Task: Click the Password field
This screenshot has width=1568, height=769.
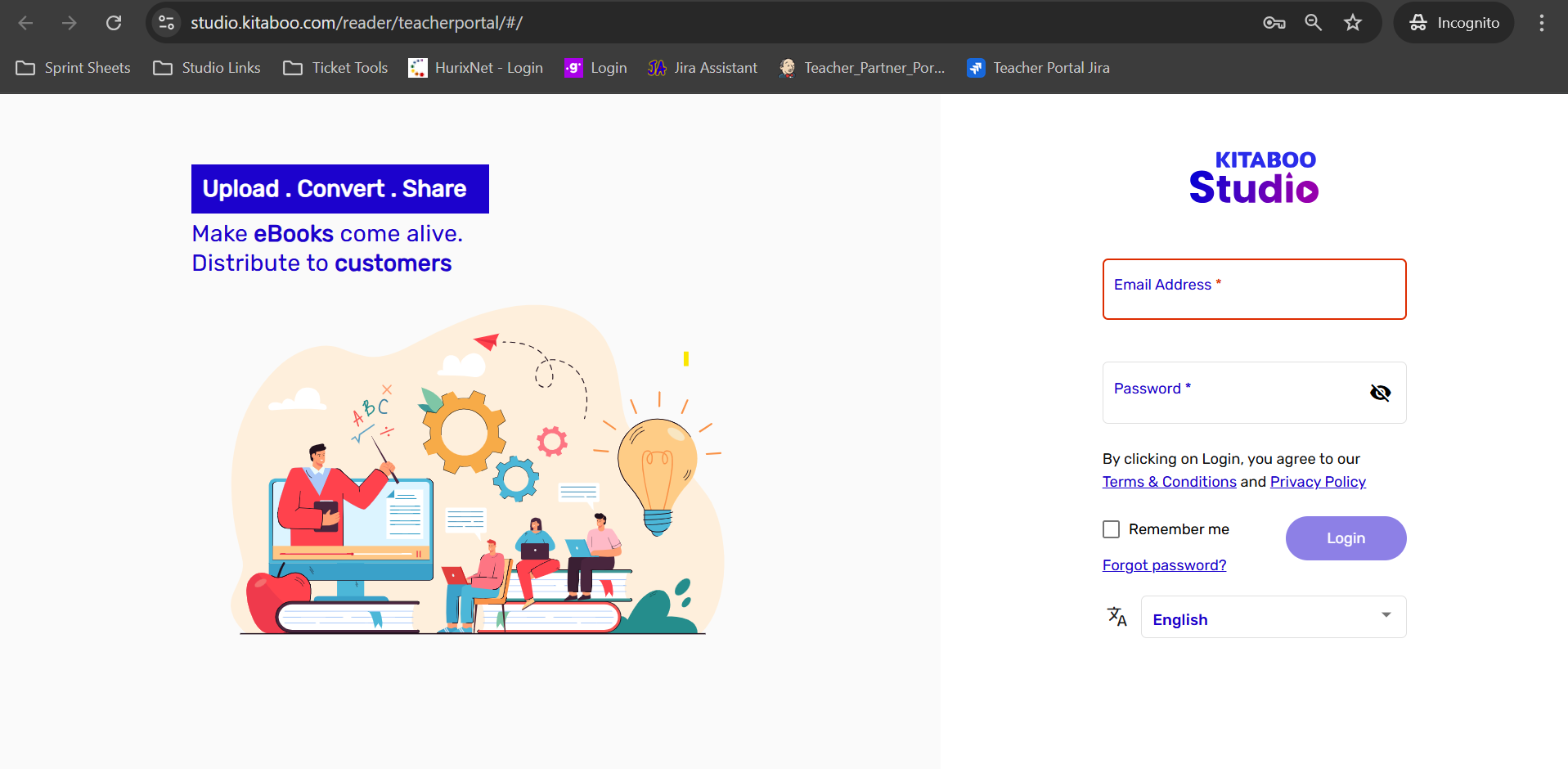Action: (1254, 393)
